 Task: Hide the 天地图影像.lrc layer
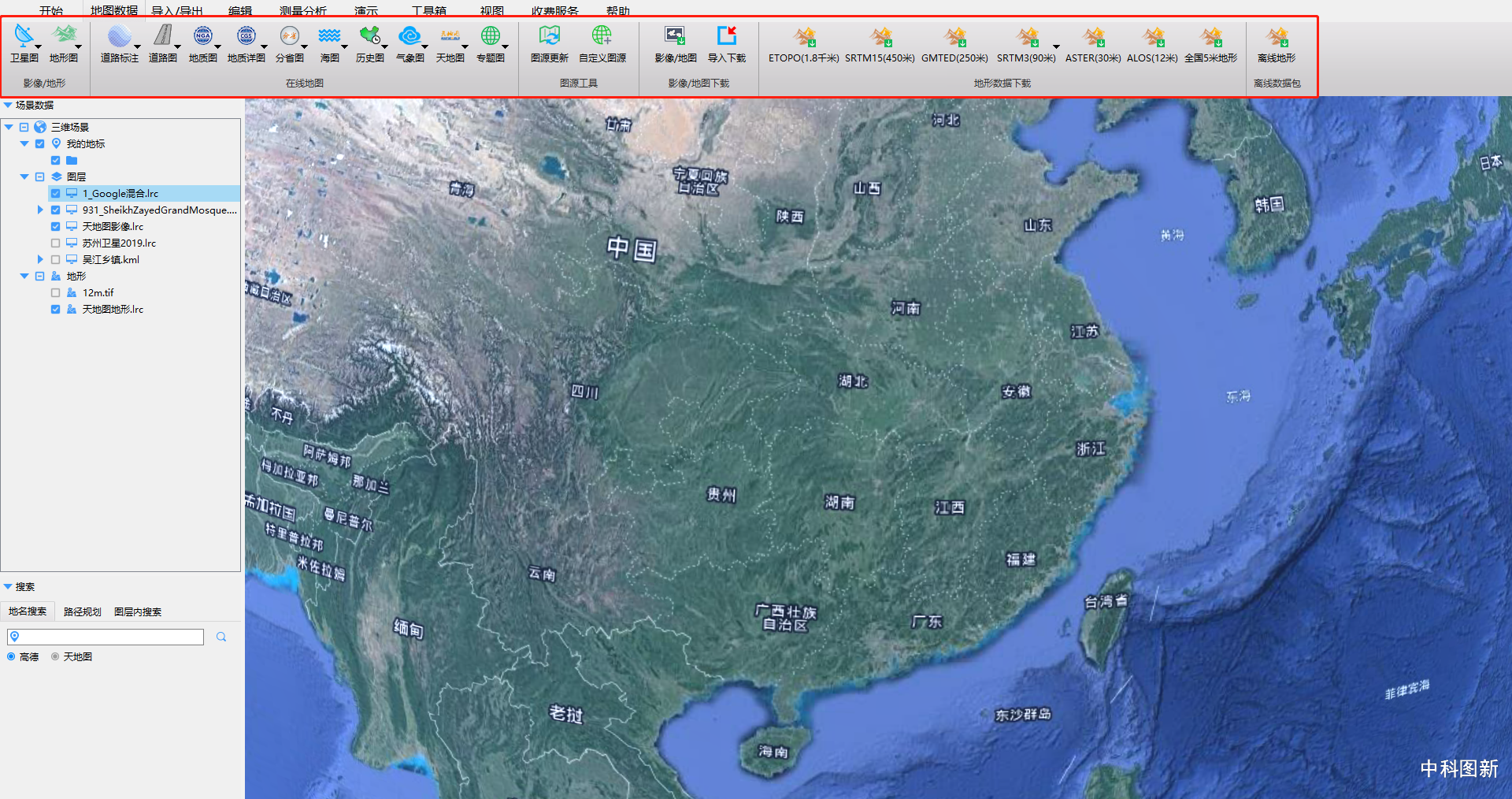pyautogui.click(x=55, y=226)
